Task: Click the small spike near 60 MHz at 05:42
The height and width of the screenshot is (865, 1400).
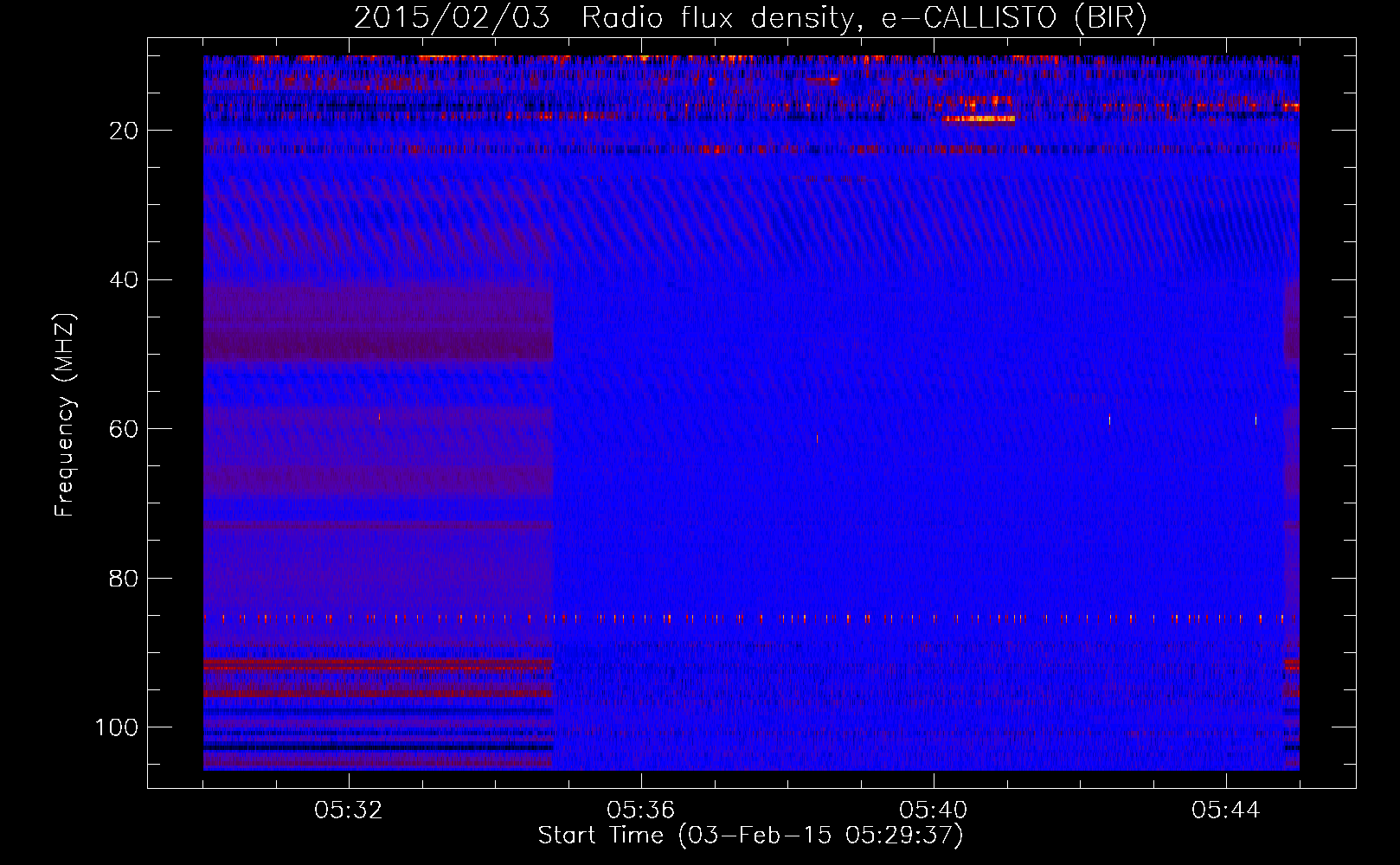Action: 1109,420
